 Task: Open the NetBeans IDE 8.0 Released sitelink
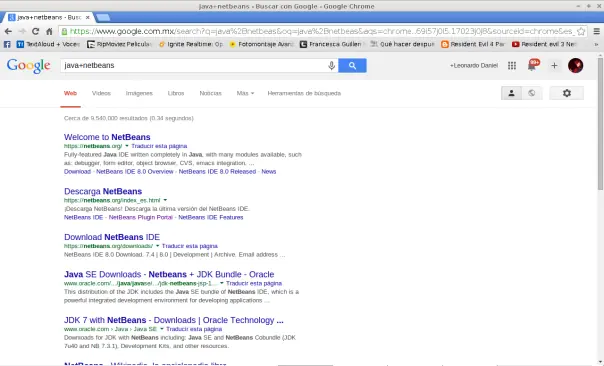(217, 171)
